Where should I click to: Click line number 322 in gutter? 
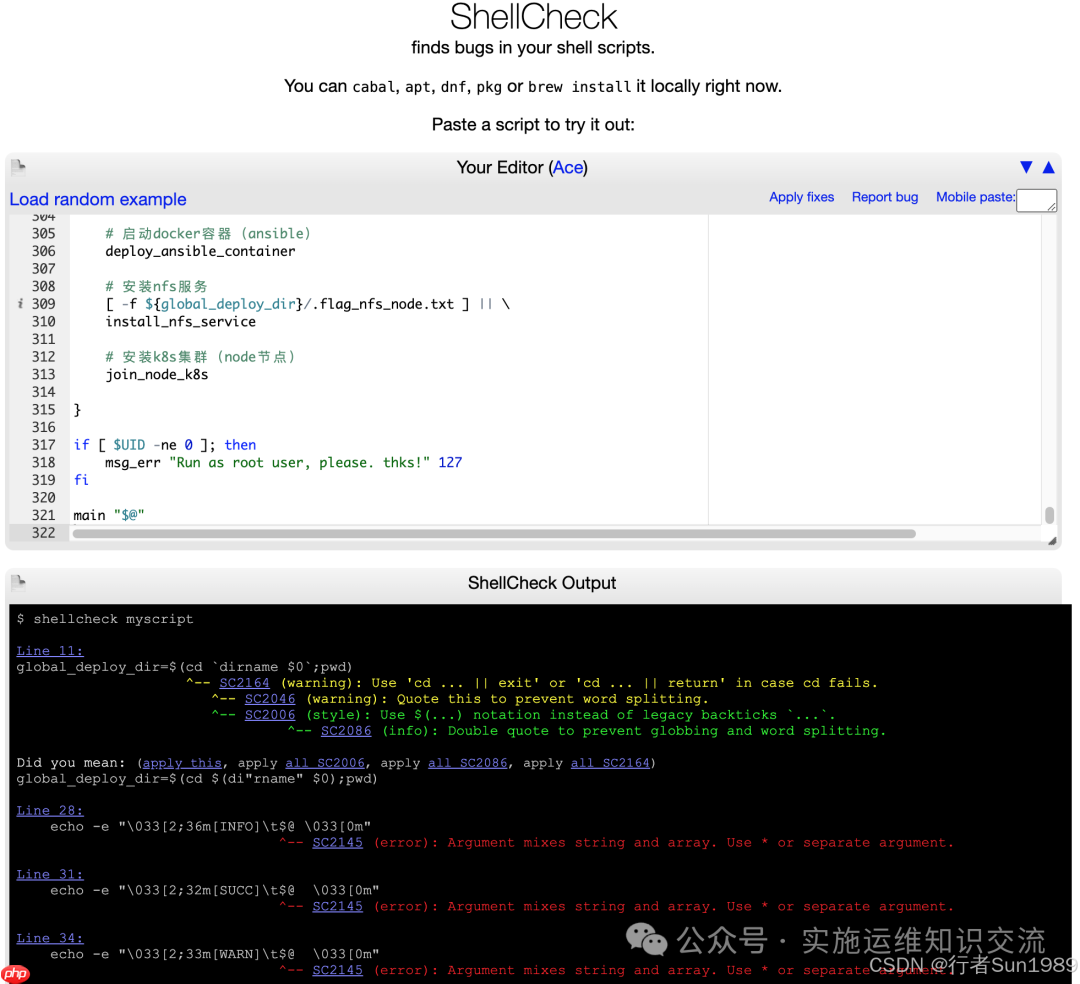point(43,533)
